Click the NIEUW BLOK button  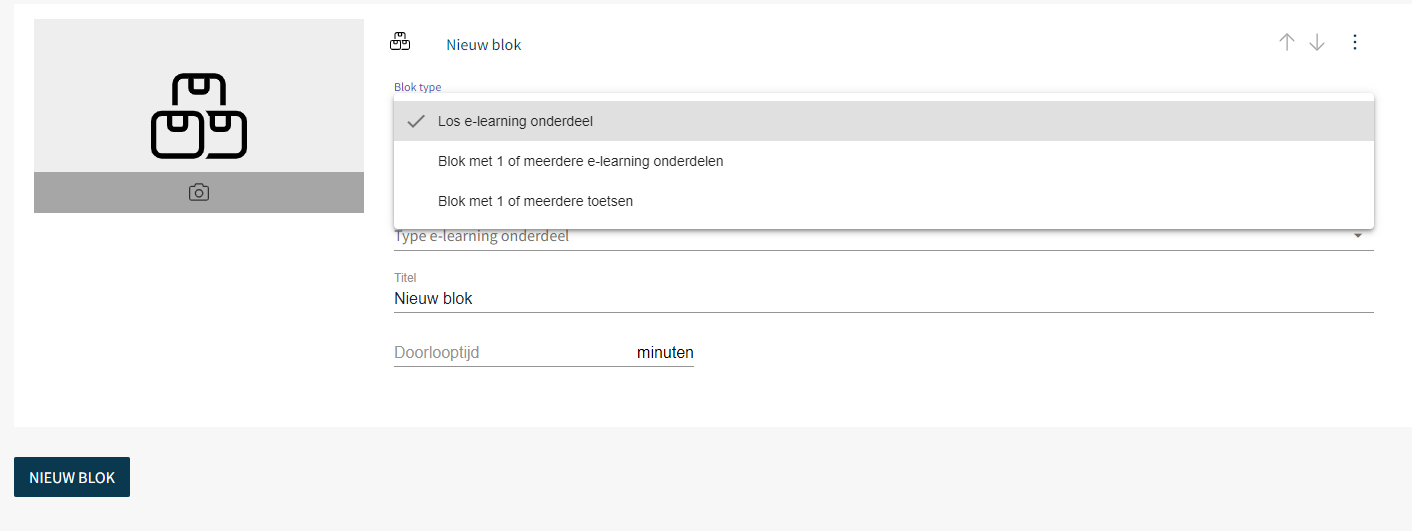click(72, 477)
